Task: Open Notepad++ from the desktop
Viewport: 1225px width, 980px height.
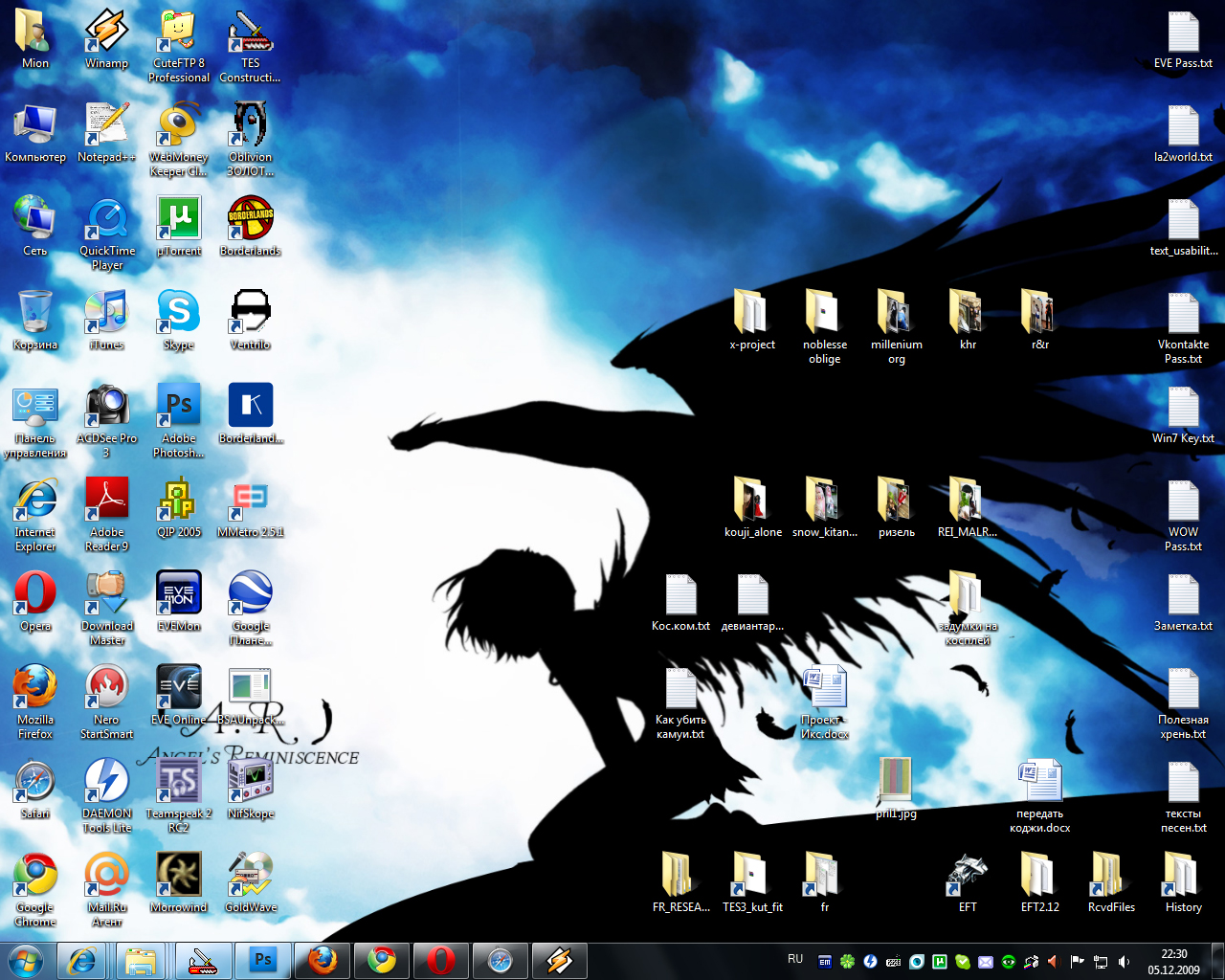Action: (107, 132)
